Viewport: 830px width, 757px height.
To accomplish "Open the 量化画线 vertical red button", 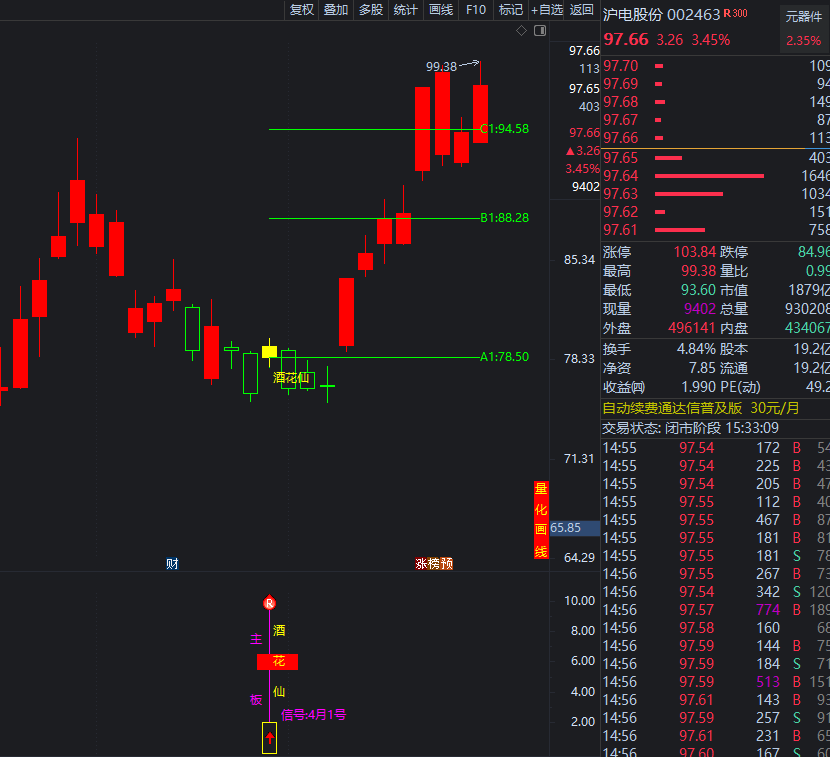I will pos(541,520).
